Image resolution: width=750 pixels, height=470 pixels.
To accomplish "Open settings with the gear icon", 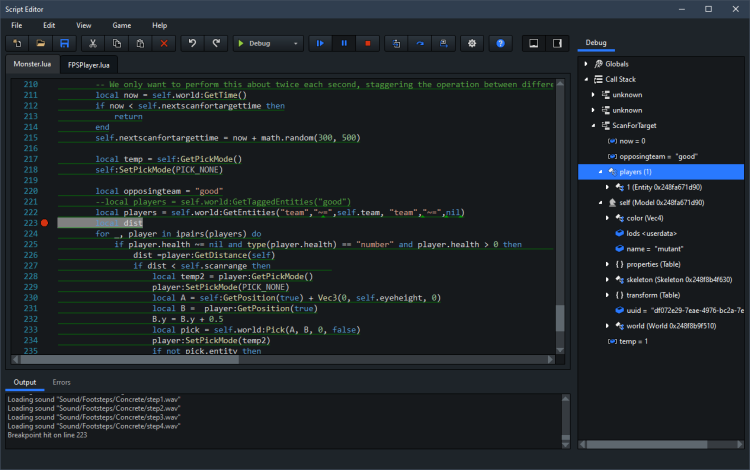I will click(472, 44).
